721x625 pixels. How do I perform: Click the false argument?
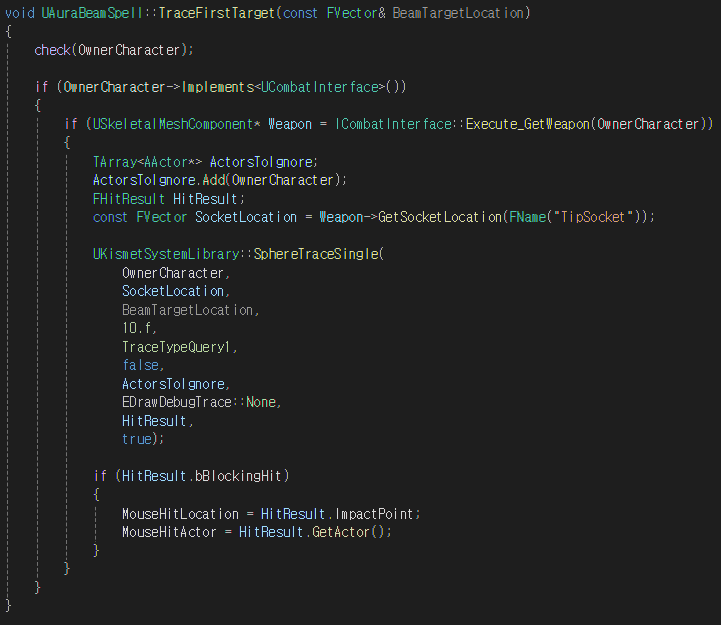pyautogui.click(x=143, y=365)
